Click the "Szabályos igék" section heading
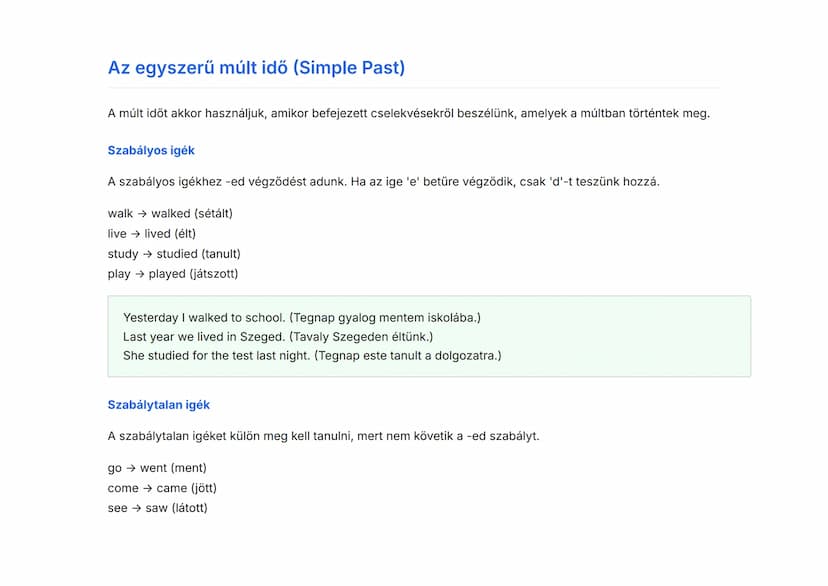Image resolution: width=828 pixels, height=586 pixels. (151, 151)
